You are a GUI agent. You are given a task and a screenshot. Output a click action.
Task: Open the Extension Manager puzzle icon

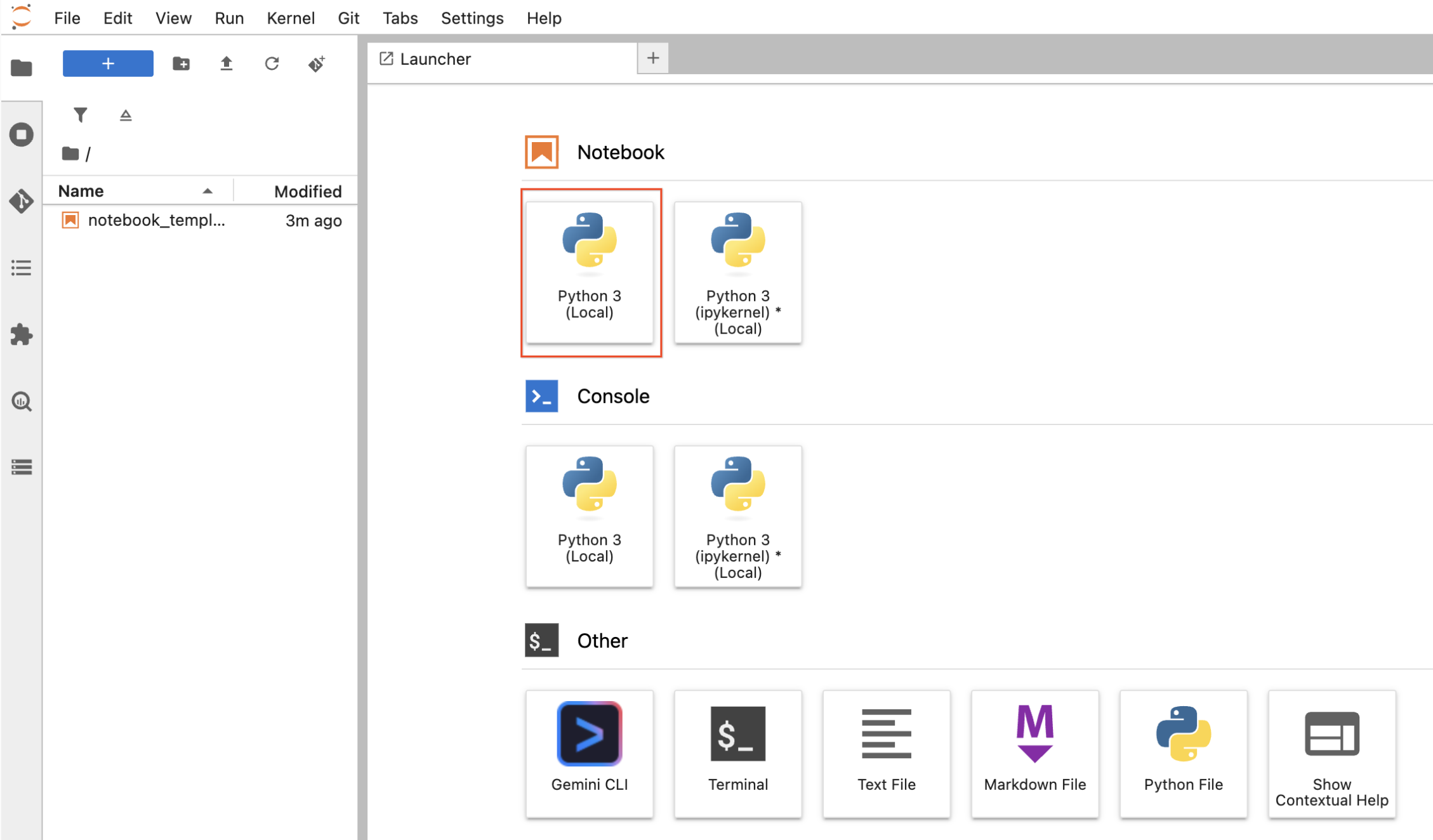tap(22, 334)
